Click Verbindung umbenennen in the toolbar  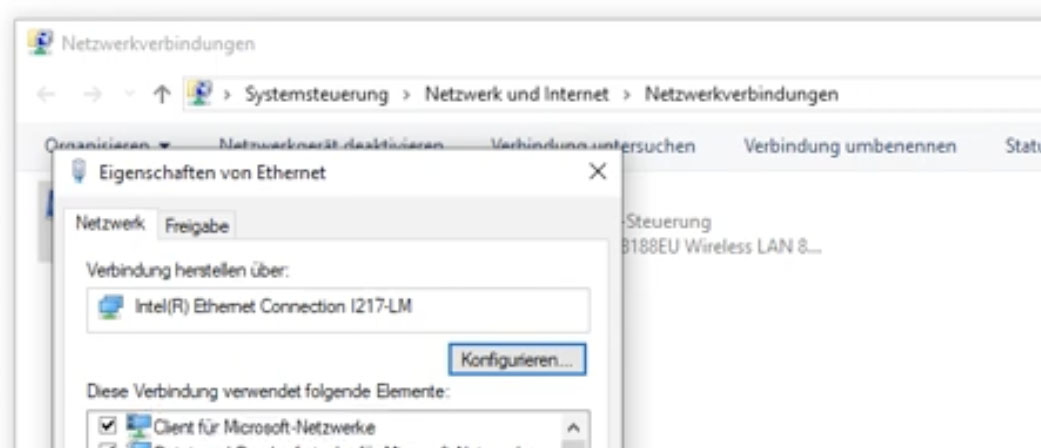tap(850, 145)
